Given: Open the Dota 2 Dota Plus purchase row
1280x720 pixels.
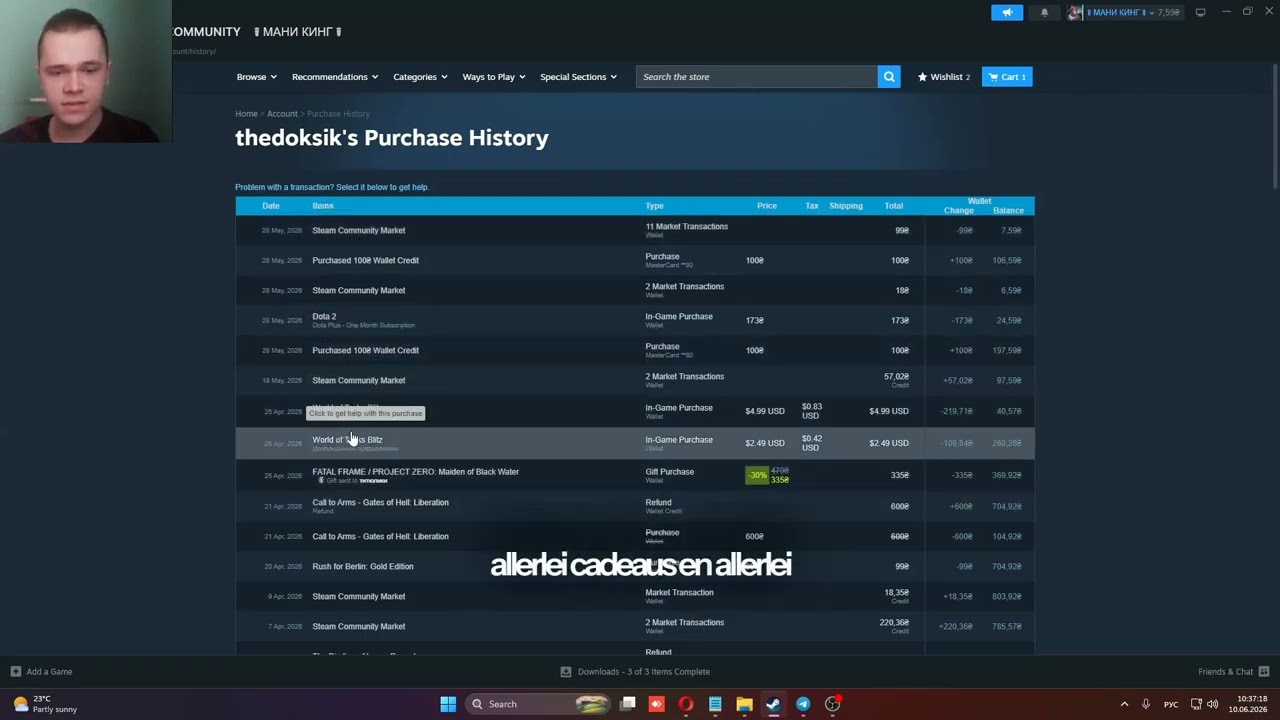Looking at the screenshot, I should 635,320.
